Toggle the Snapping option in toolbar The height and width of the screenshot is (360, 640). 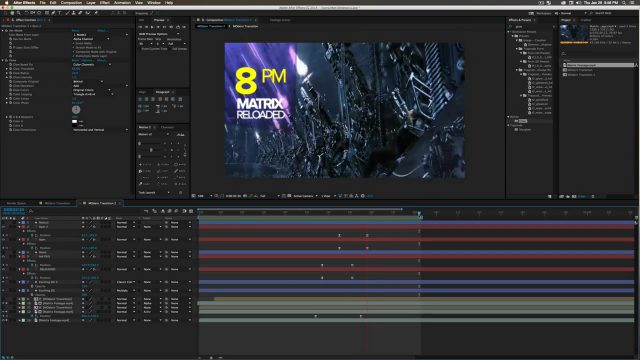point(143,13)
